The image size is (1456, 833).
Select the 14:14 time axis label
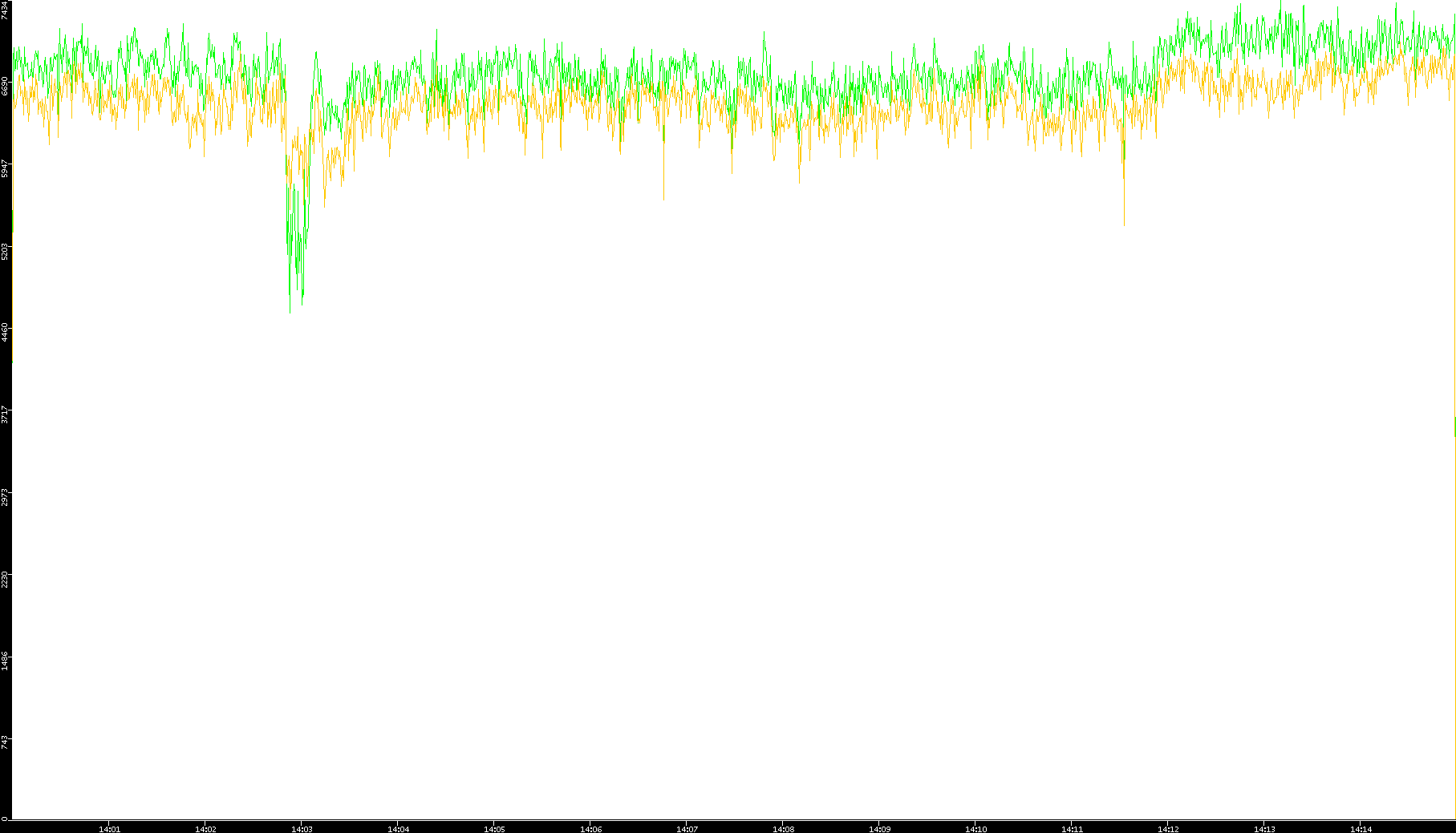pyautogui.click(x=1361, y=828)
